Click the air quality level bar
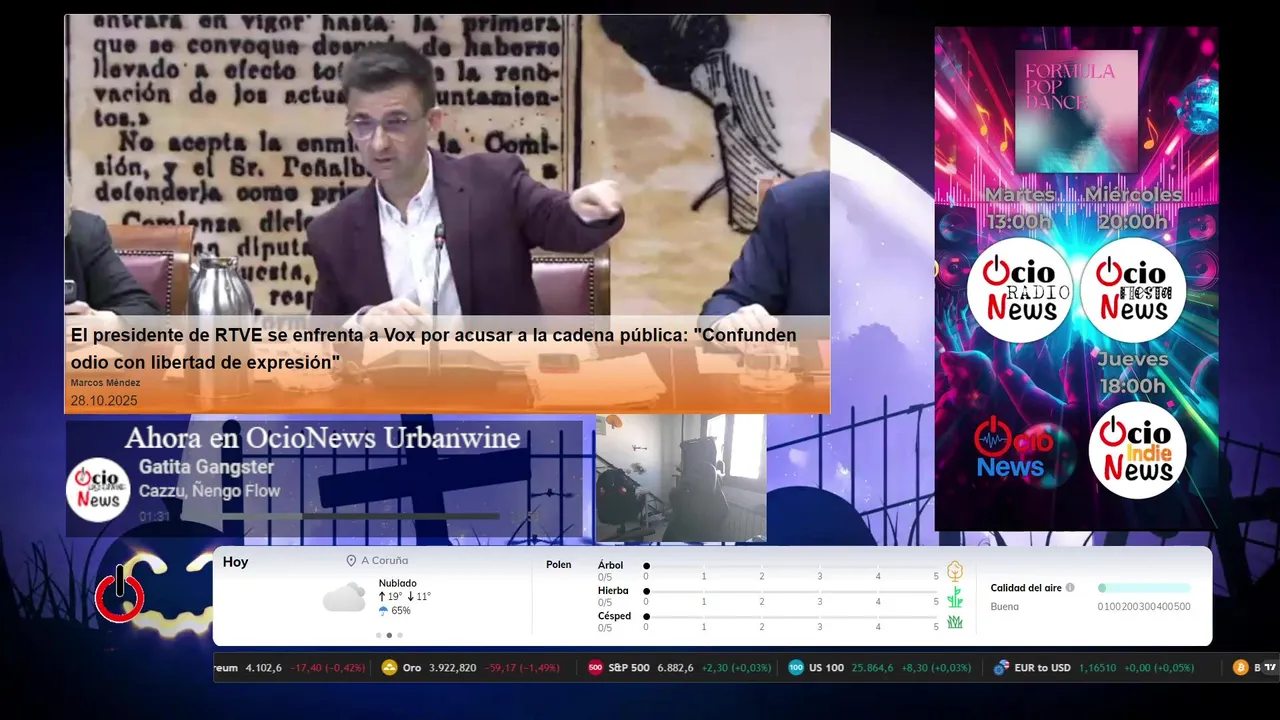1280x720 pixels. point(1144,588)
